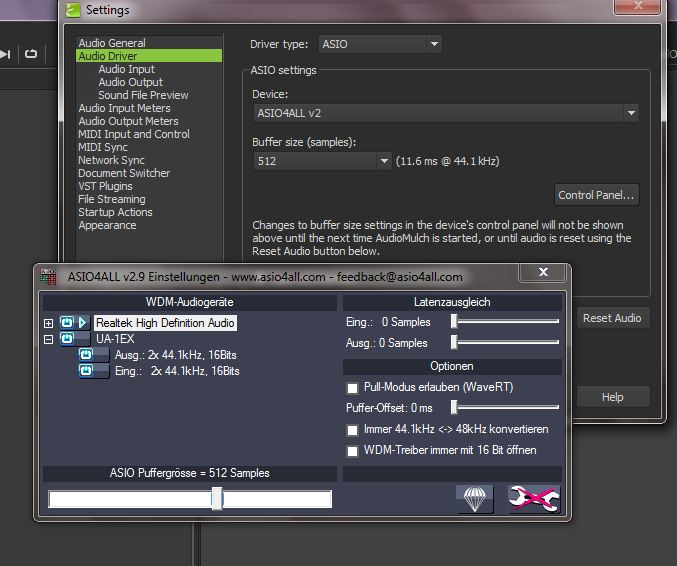Toggle the Realtek High Definition Audio power button
Screen dimensions: 677x566
pos(67,323)
